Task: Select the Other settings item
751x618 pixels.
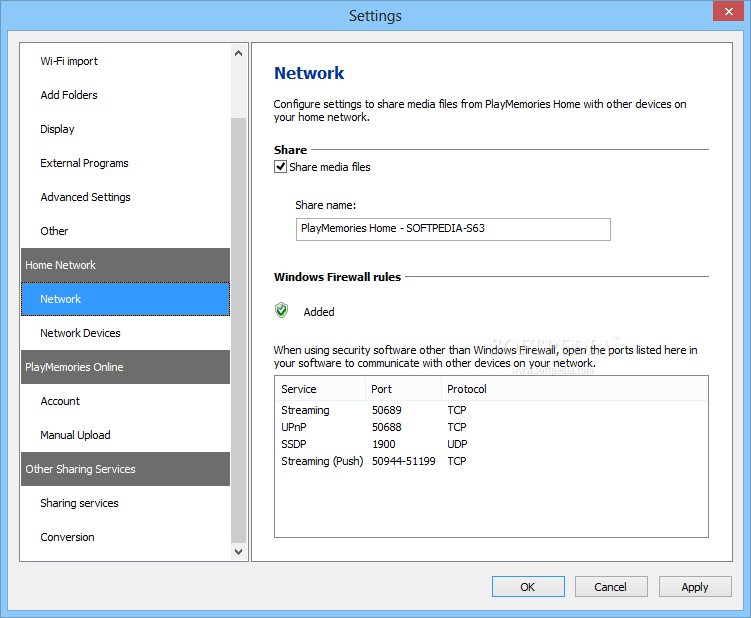Action: click(125, 231)
